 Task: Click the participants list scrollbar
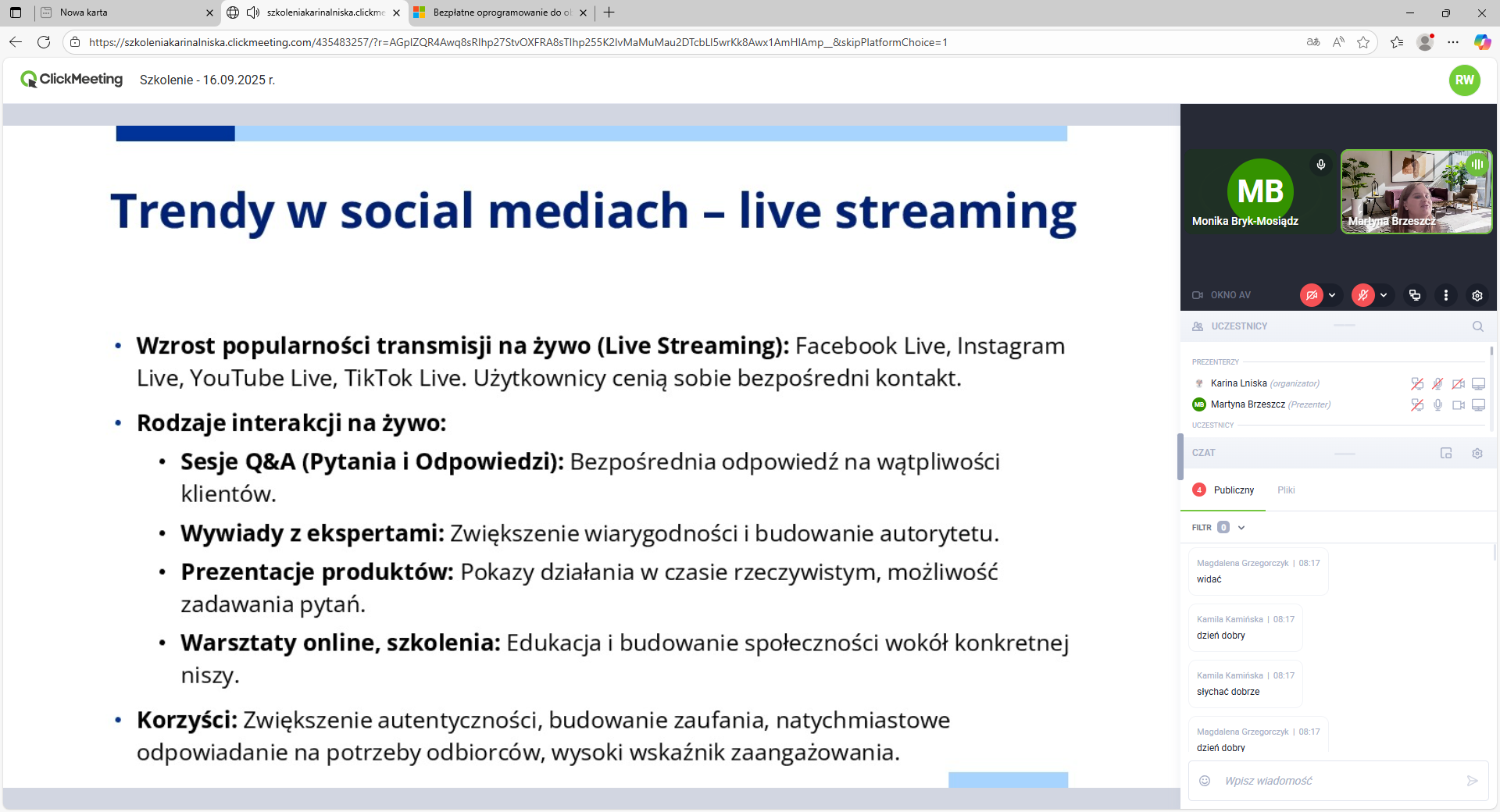tap(1491, 351)
